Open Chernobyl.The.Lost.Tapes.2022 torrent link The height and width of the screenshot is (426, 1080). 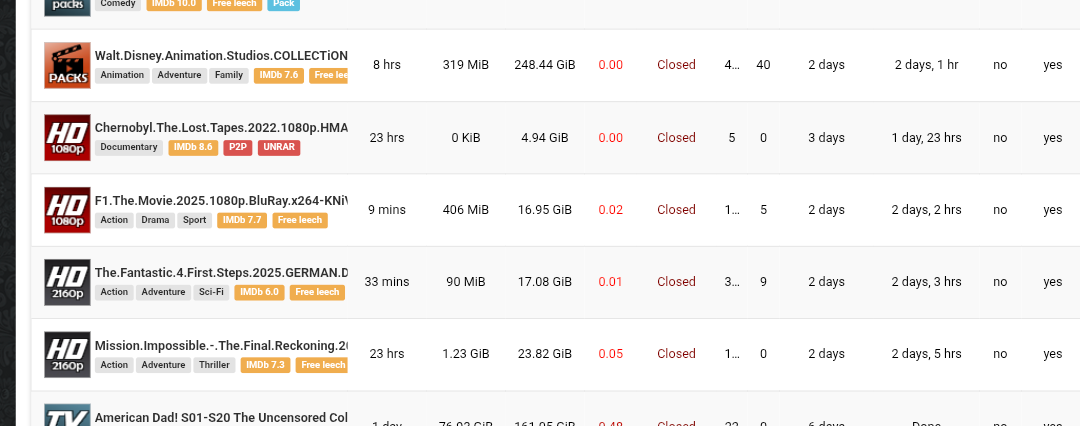(x=221, y=128)
